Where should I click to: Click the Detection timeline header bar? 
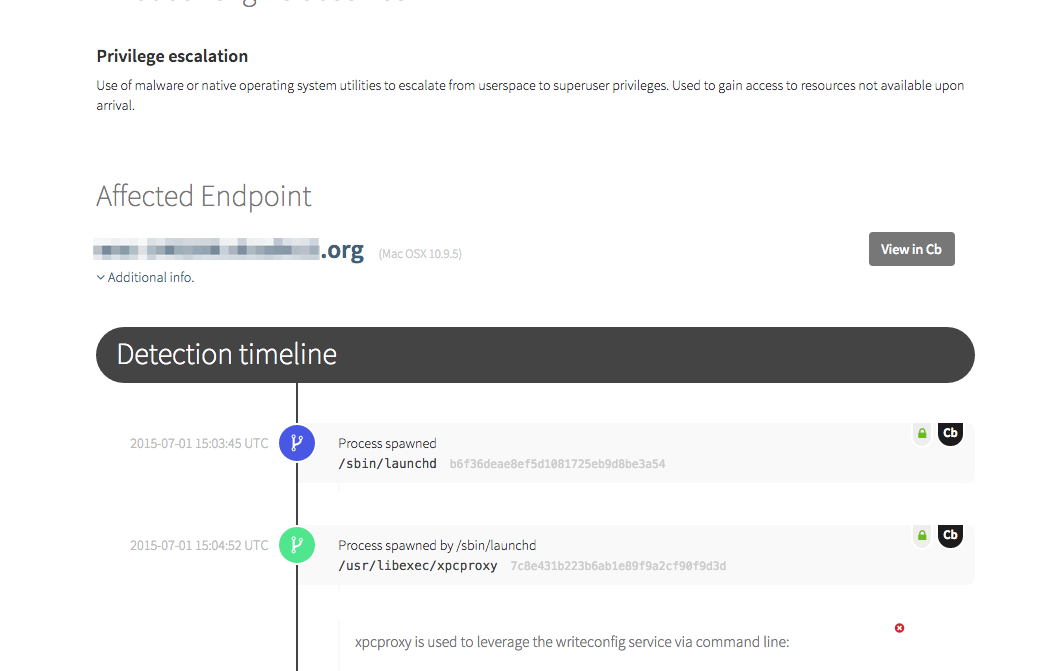(x=535, y=354)
